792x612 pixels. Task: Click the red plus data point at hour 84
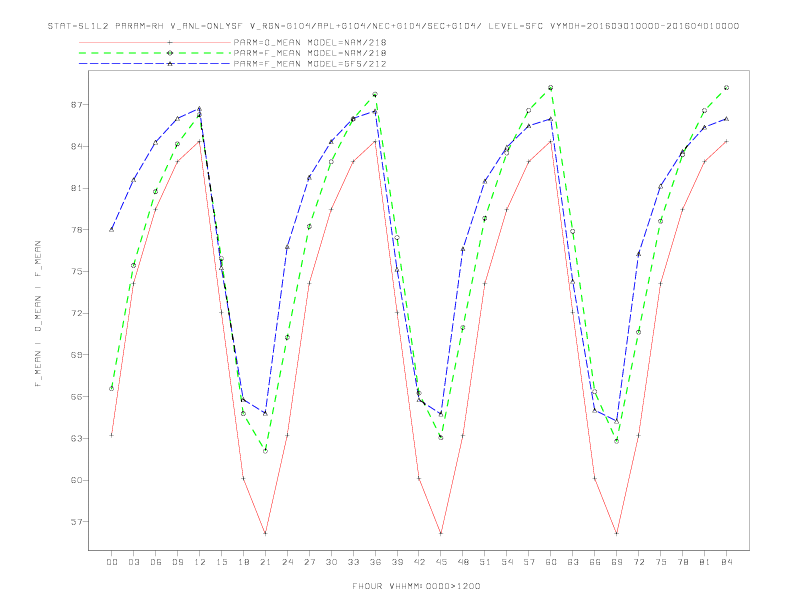coord(726,141)
